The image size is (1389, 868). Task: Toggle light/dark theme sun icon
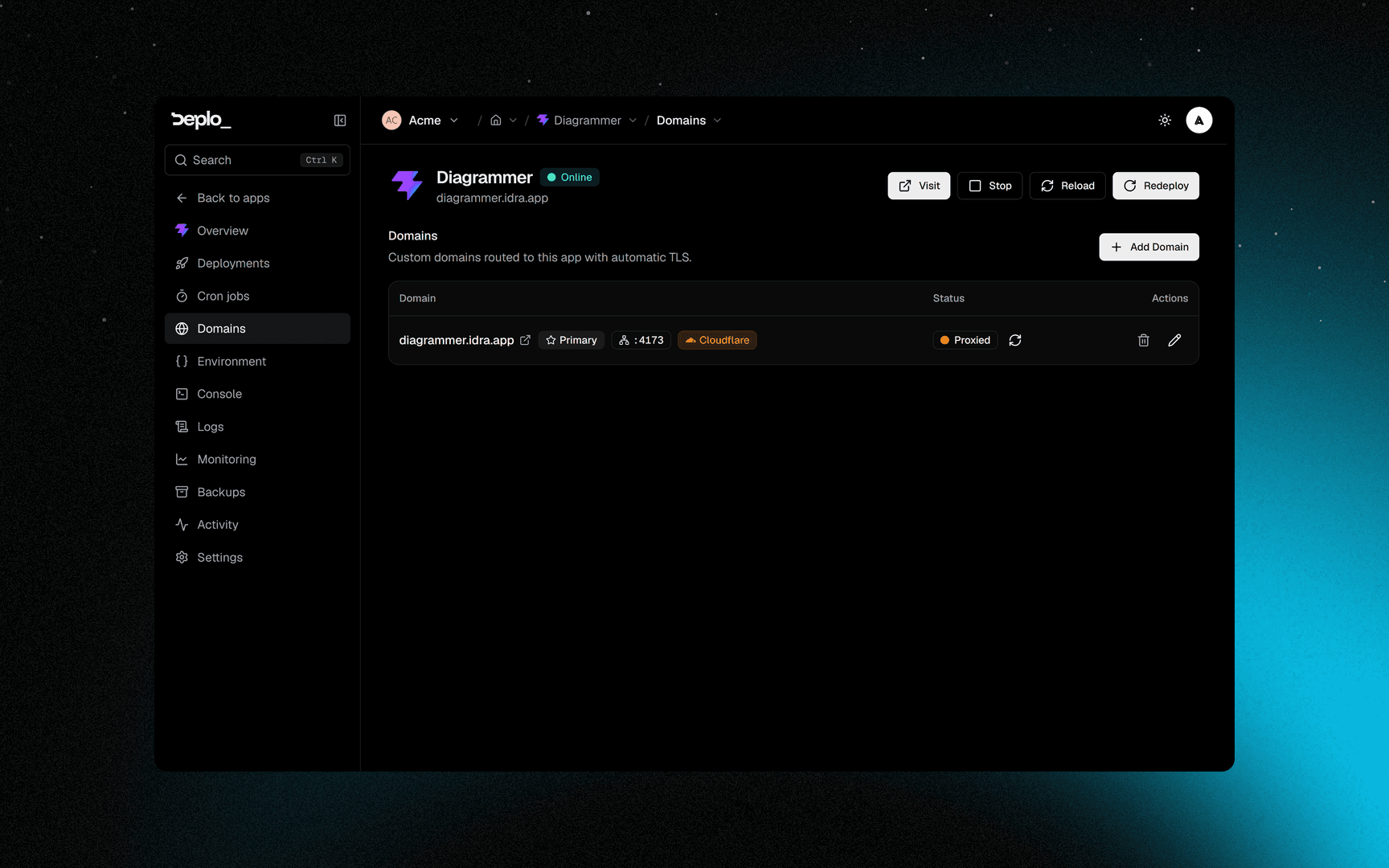coord(1165,121)
